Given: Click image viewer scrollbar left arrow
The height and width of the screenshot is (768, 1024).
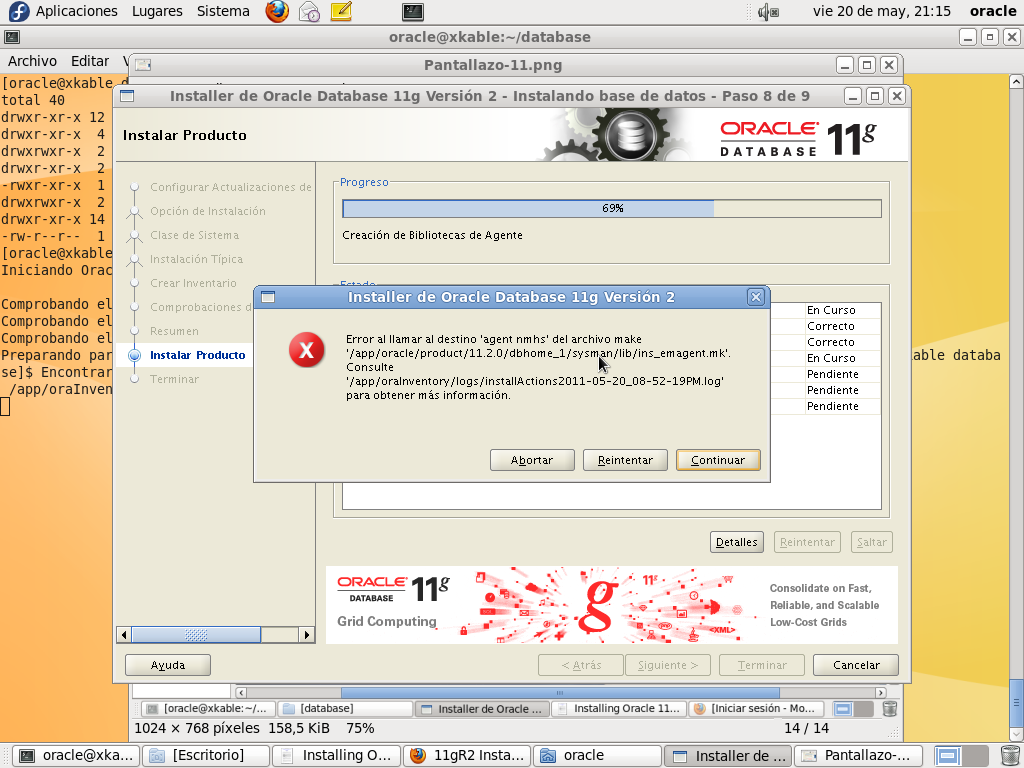Looking at the screenshot, I should click(x=241, y=692).
